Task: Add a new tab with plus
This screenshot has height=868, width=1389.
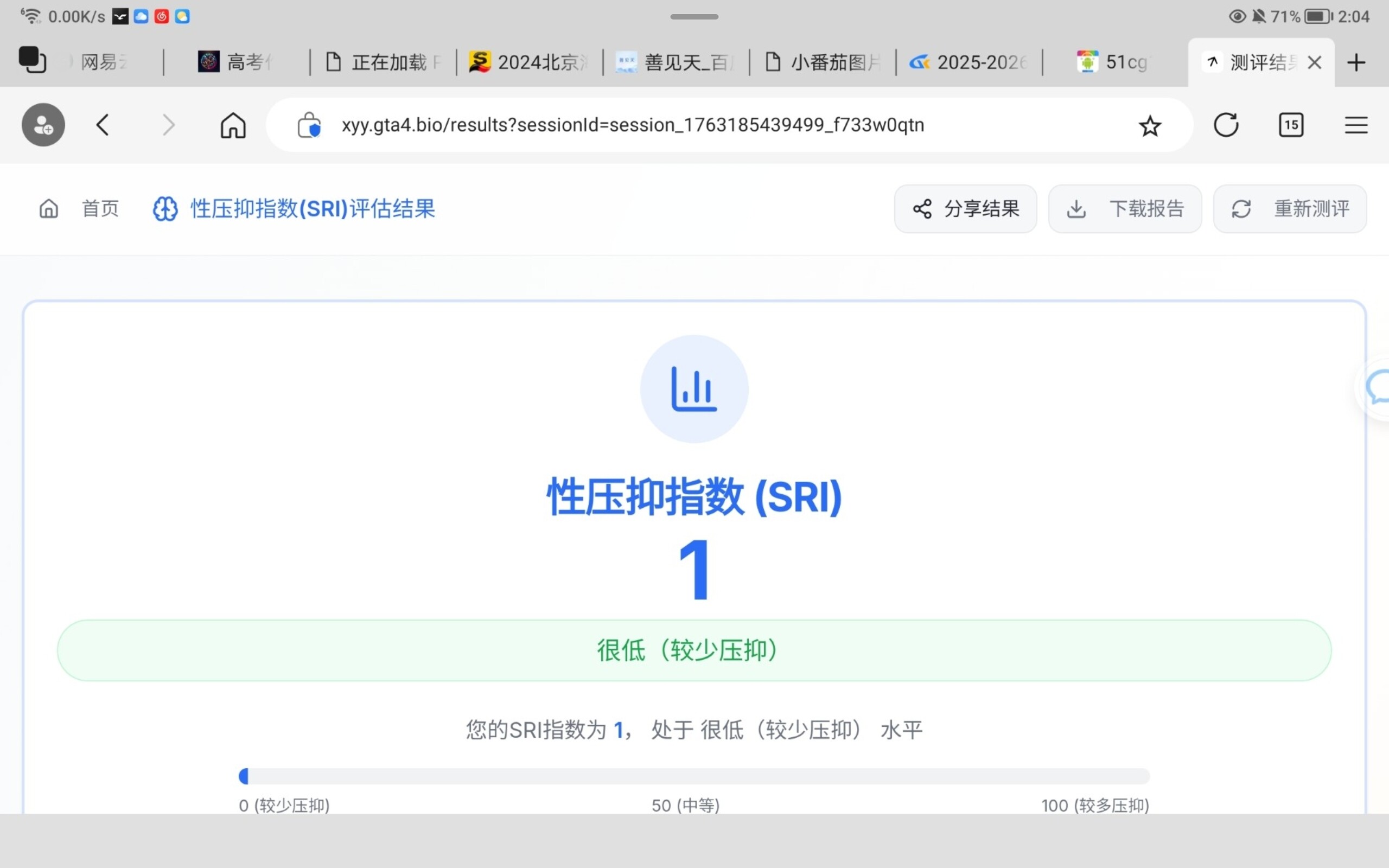Action: click(x=1356, y=62)
